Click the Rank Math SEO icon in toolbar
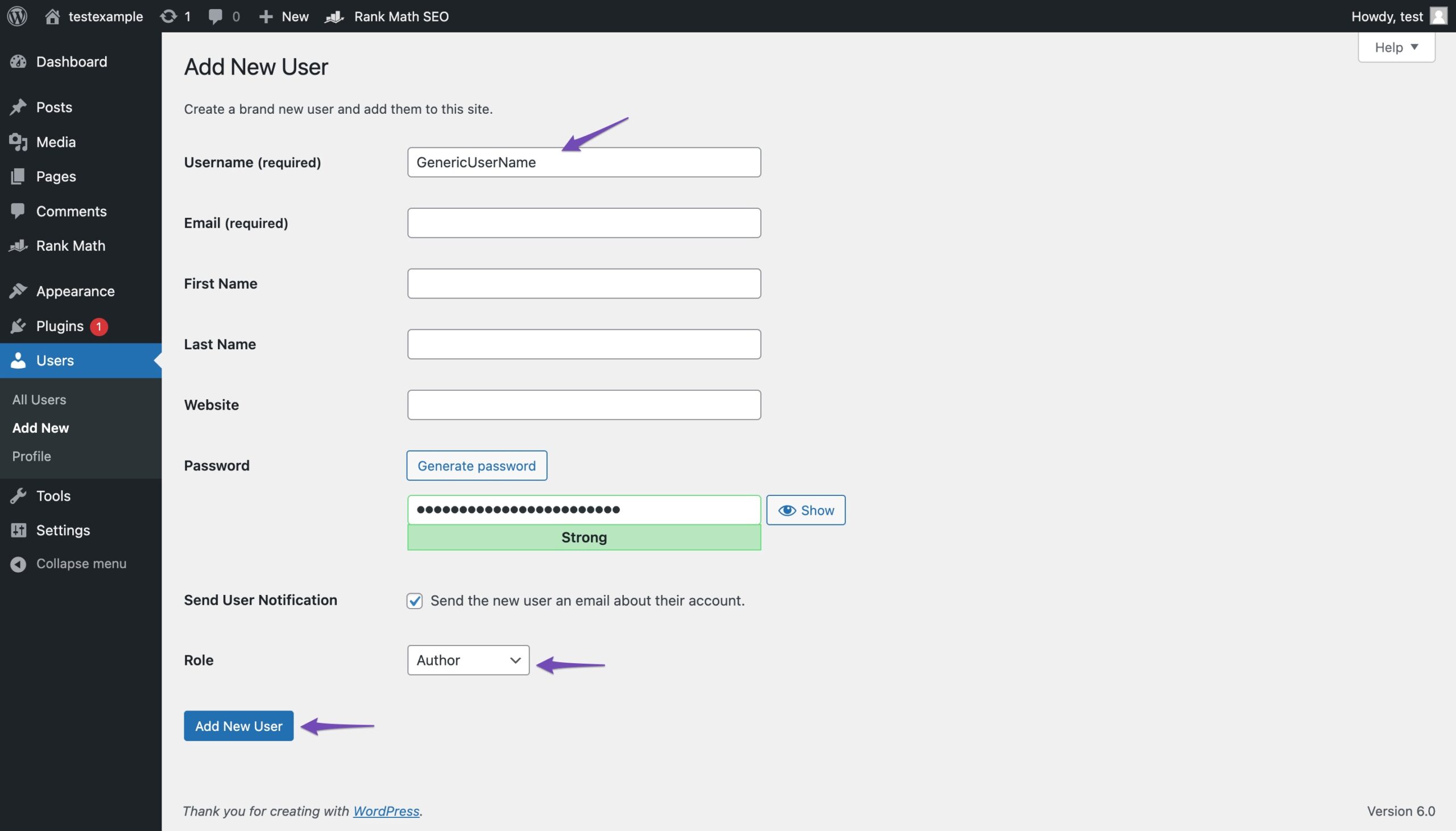 [335, 16]
